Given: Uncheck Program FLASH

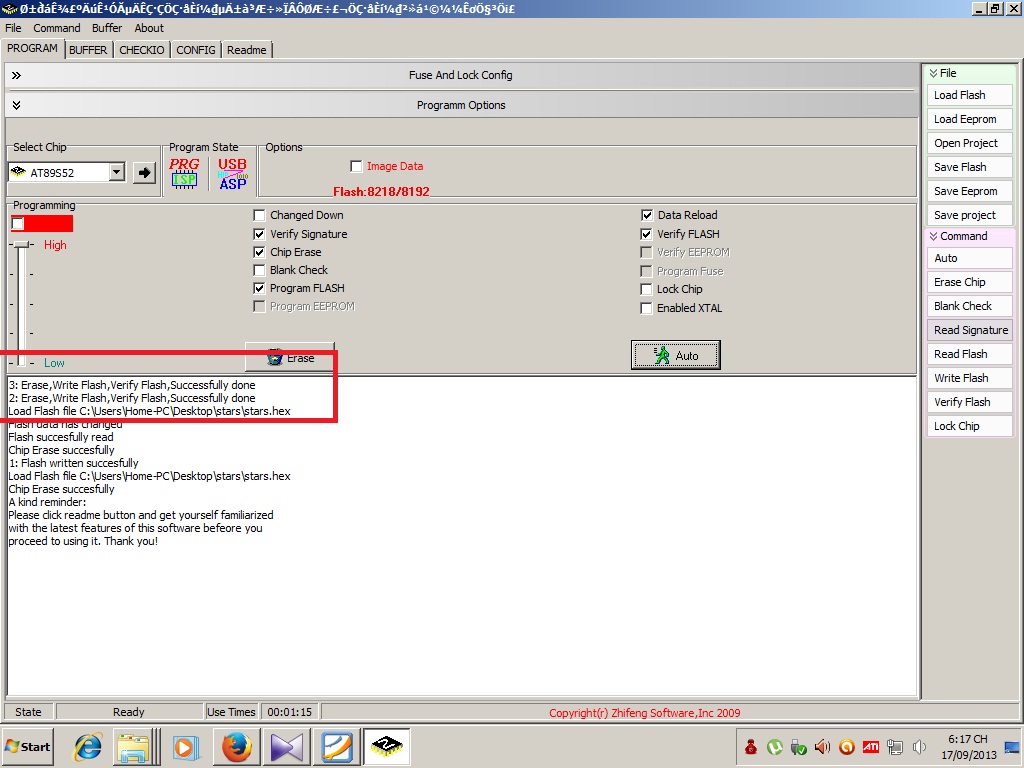Looking at the screenshot, I should click(259, 288).
